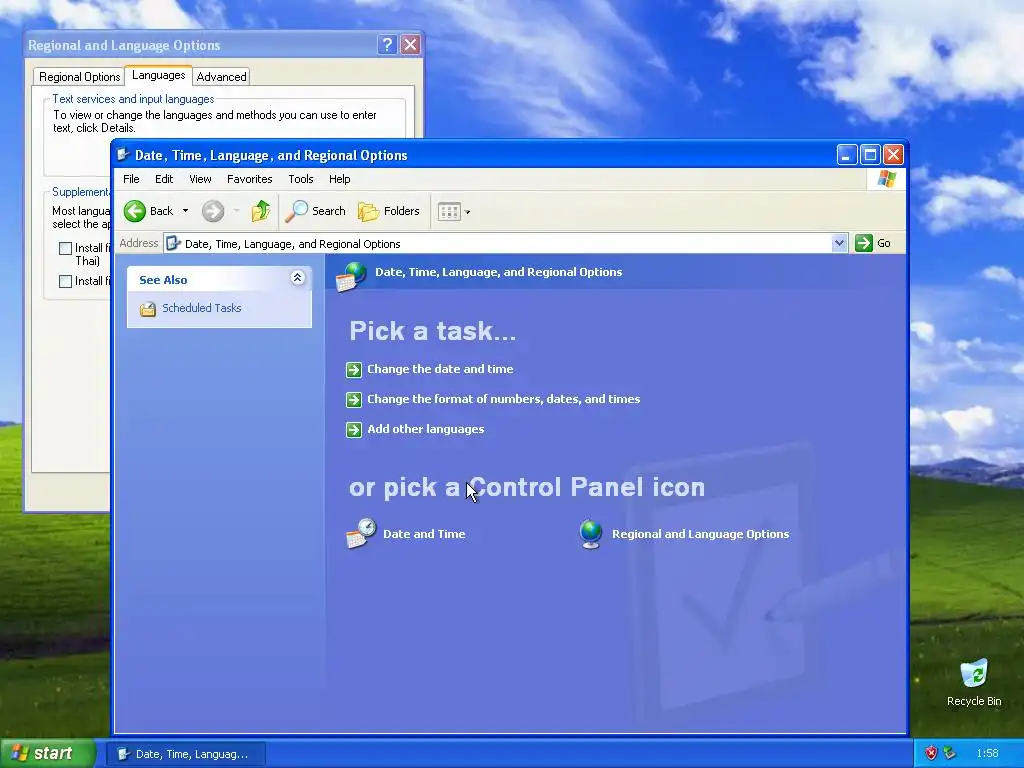The height and width of the screenshot is (768, 1024).
Task: Open the Help menu
Action: coord(340,179)
